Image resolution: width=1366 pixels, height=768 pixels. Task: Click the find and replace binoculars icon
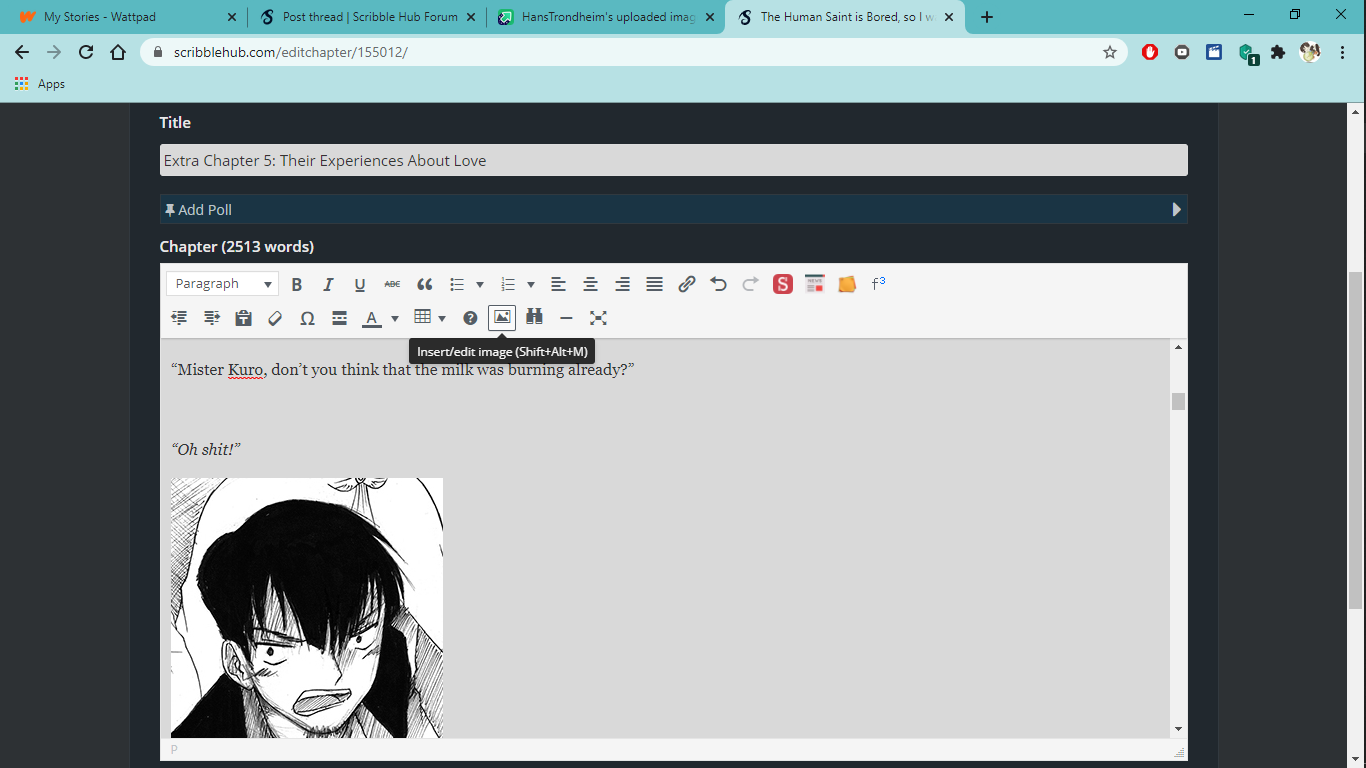534,318
